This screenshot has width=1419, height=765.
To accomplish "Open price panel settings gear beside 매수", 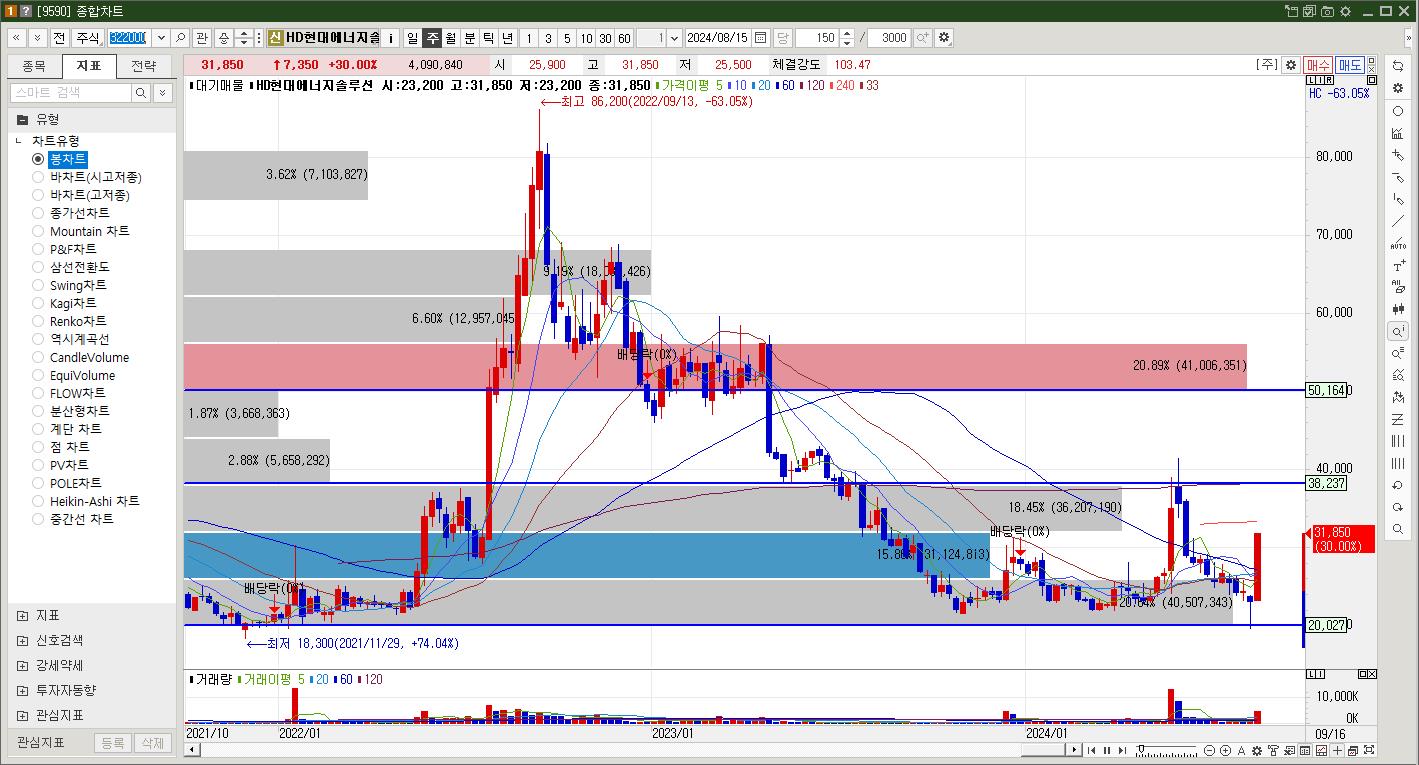I will [1291, 64].
